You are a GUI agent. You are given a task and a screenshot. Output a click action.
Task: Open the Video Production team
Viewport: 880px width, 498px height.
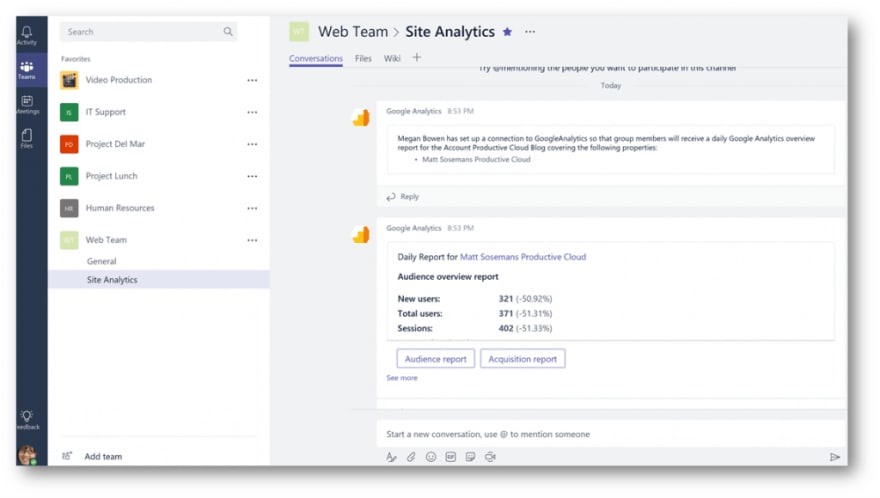tap(118, 80)
